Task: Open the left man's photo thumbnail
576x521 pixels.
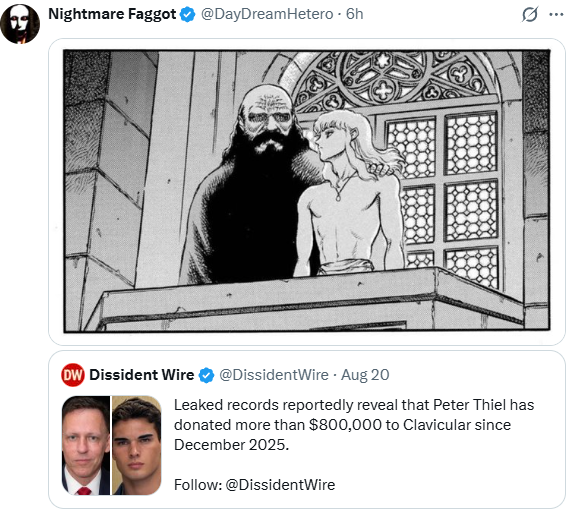Action: tap(86, 445)
